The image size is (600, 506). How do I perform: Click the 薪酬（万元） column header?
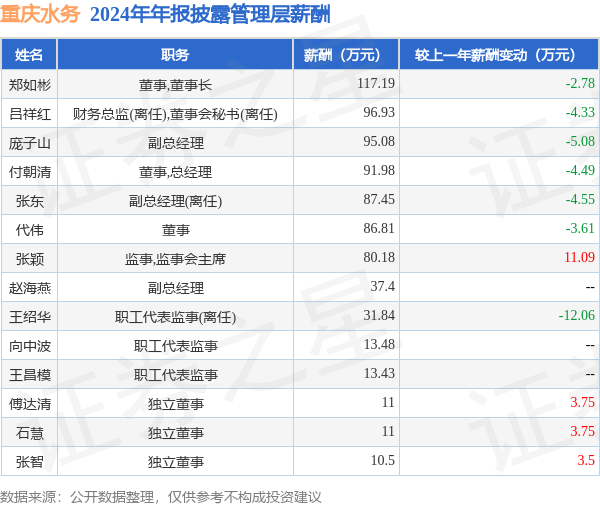(346, 54)
